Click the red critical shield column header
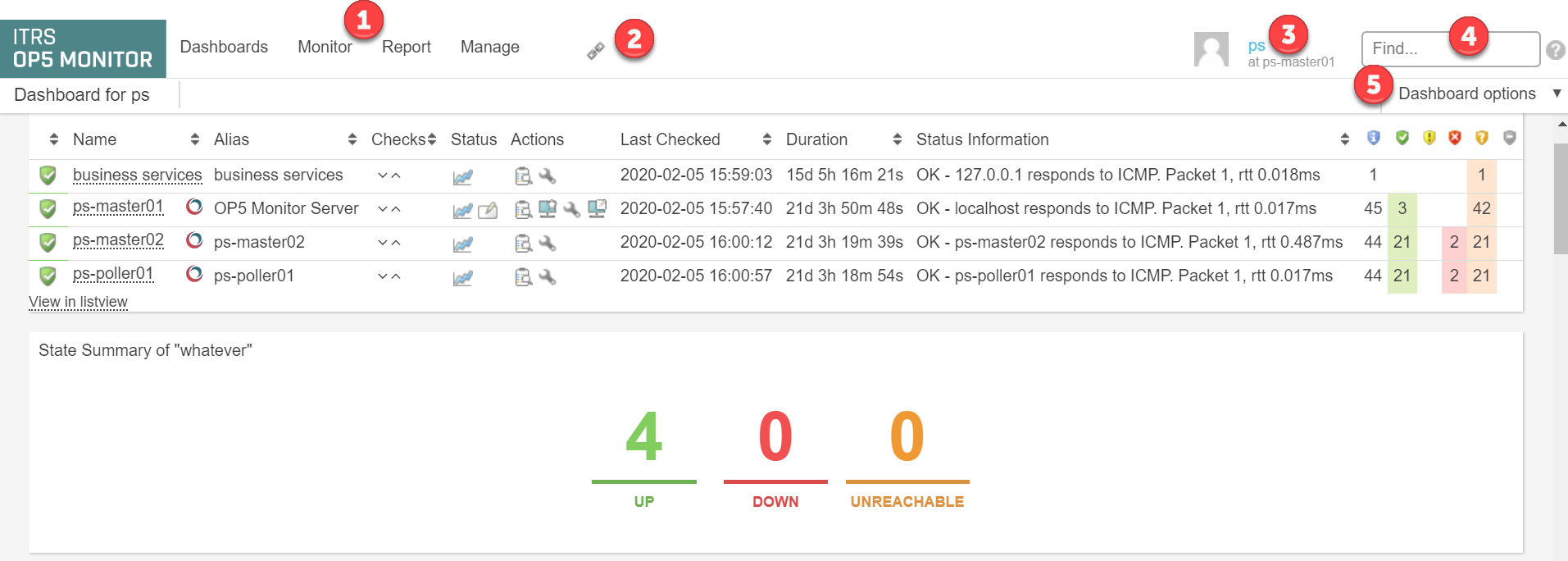Viewport: 1568px width, 561px height. pos(1455,138)
